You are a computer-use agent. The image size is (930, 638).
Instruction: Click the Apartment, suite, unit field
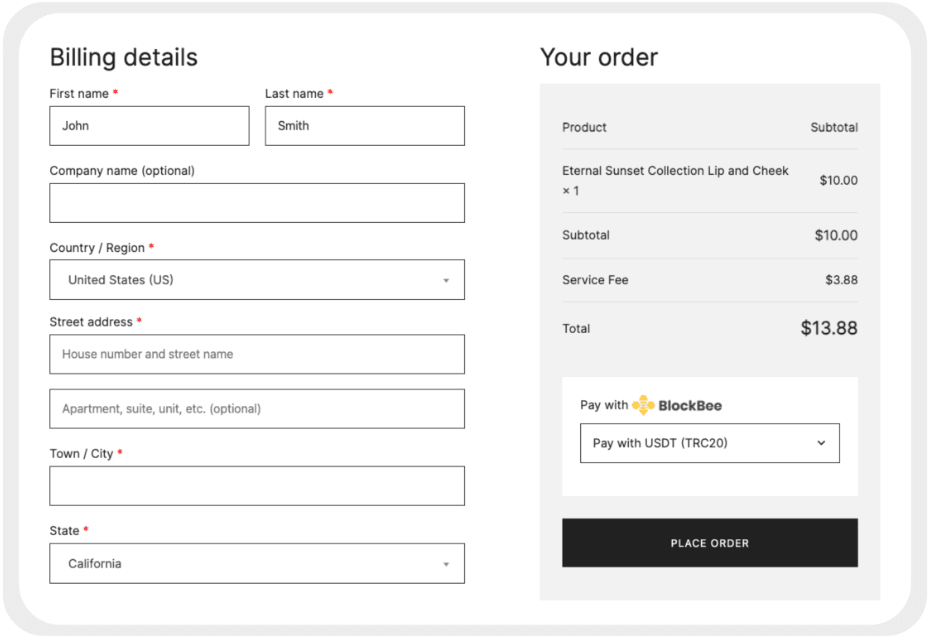tap(257, 408)
